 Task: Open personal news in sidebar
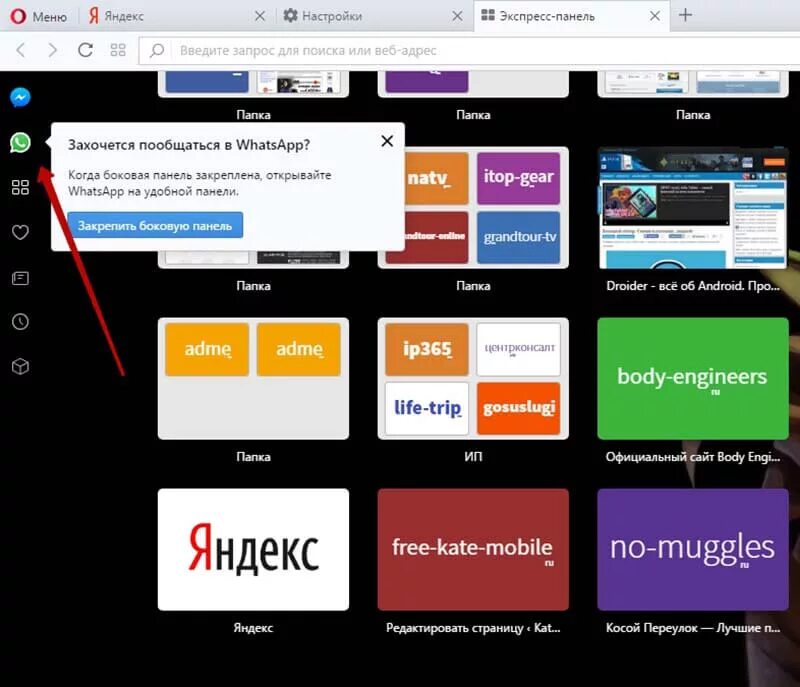(20, 278)
